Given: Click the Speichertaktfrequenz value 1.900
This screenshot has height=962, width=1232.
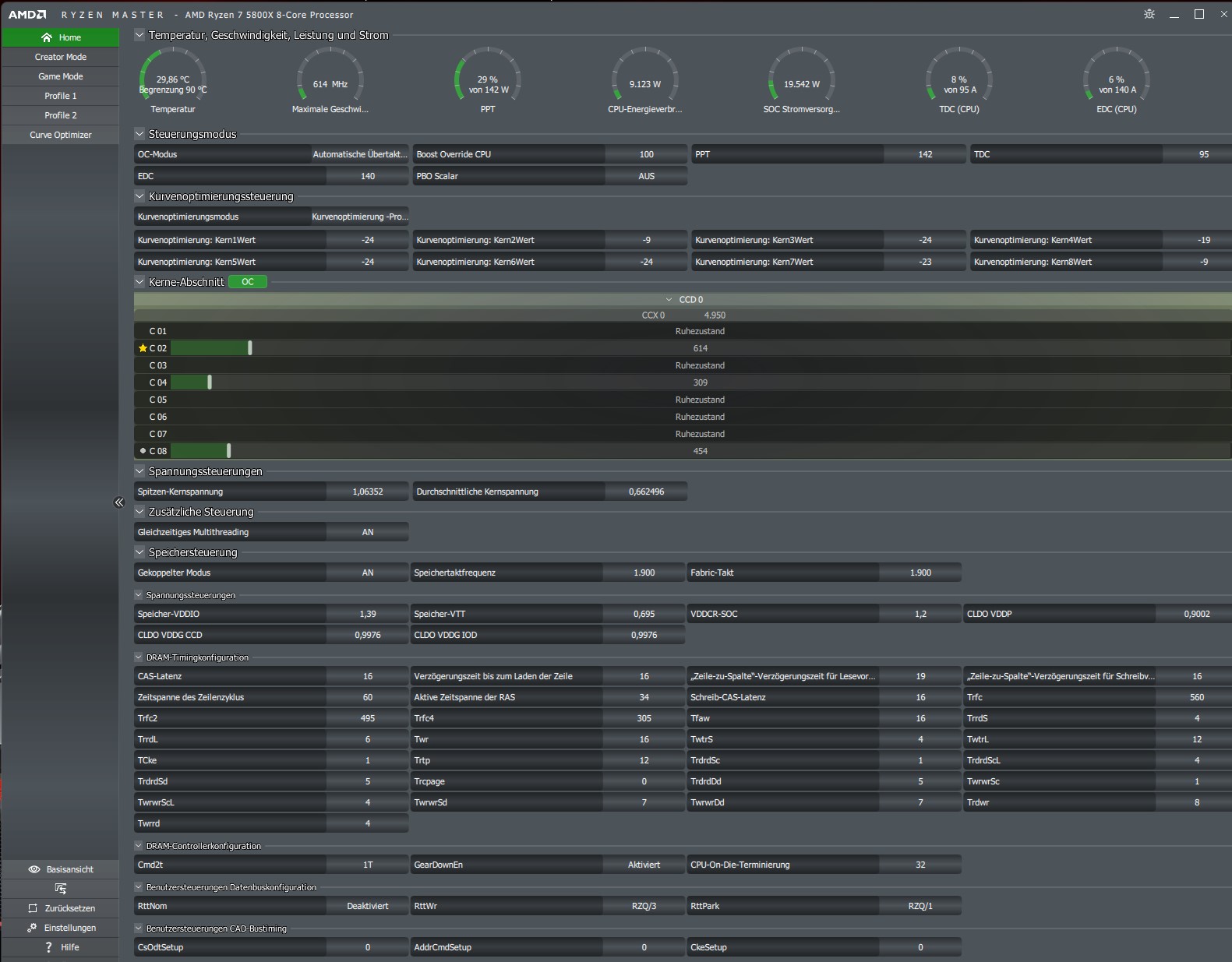Looking at the screenshot, I should pos(644,573).
